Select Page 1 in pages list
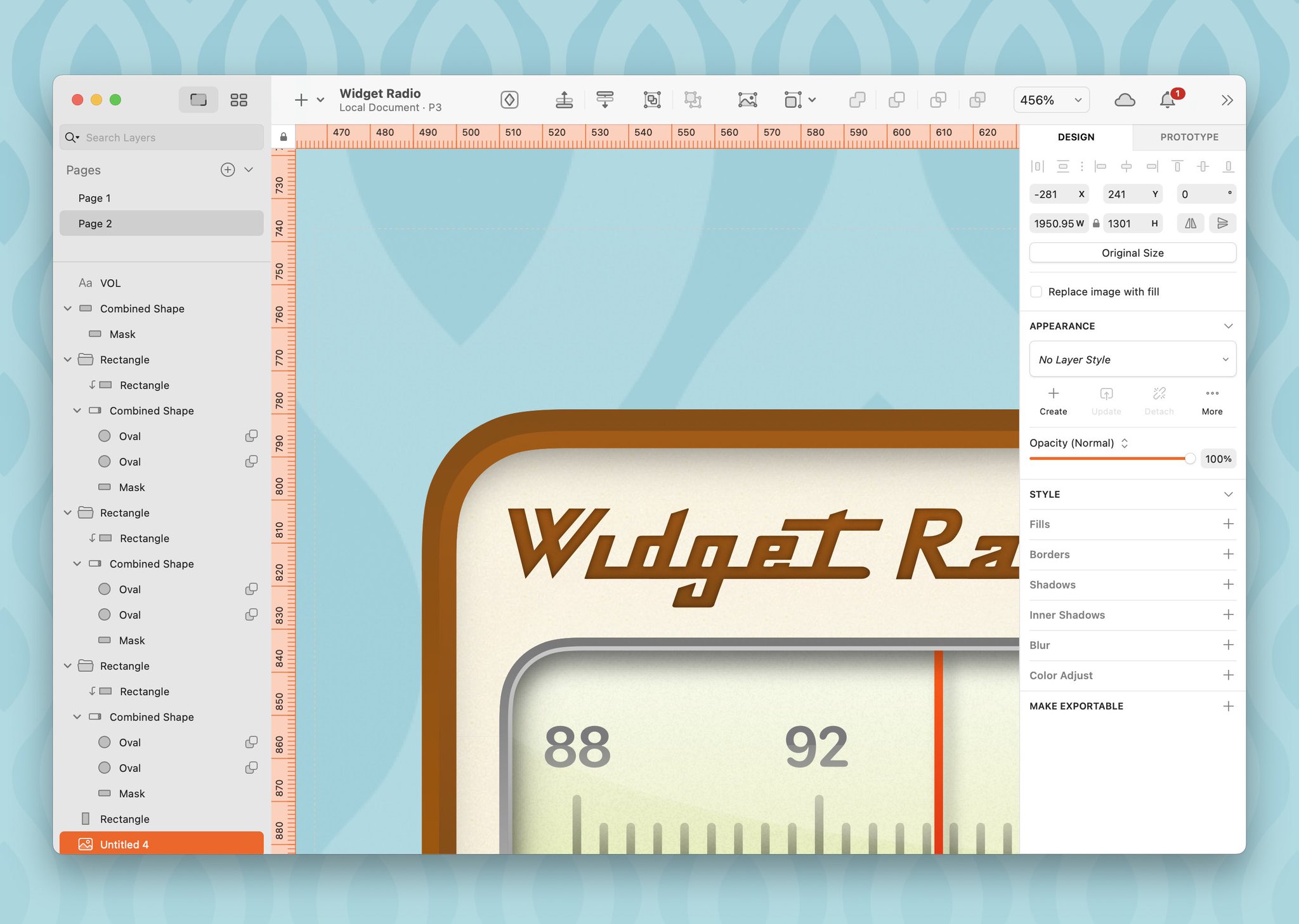This screenshot has height=924, width=1299. pyautogui.click(x=95, y=198)
